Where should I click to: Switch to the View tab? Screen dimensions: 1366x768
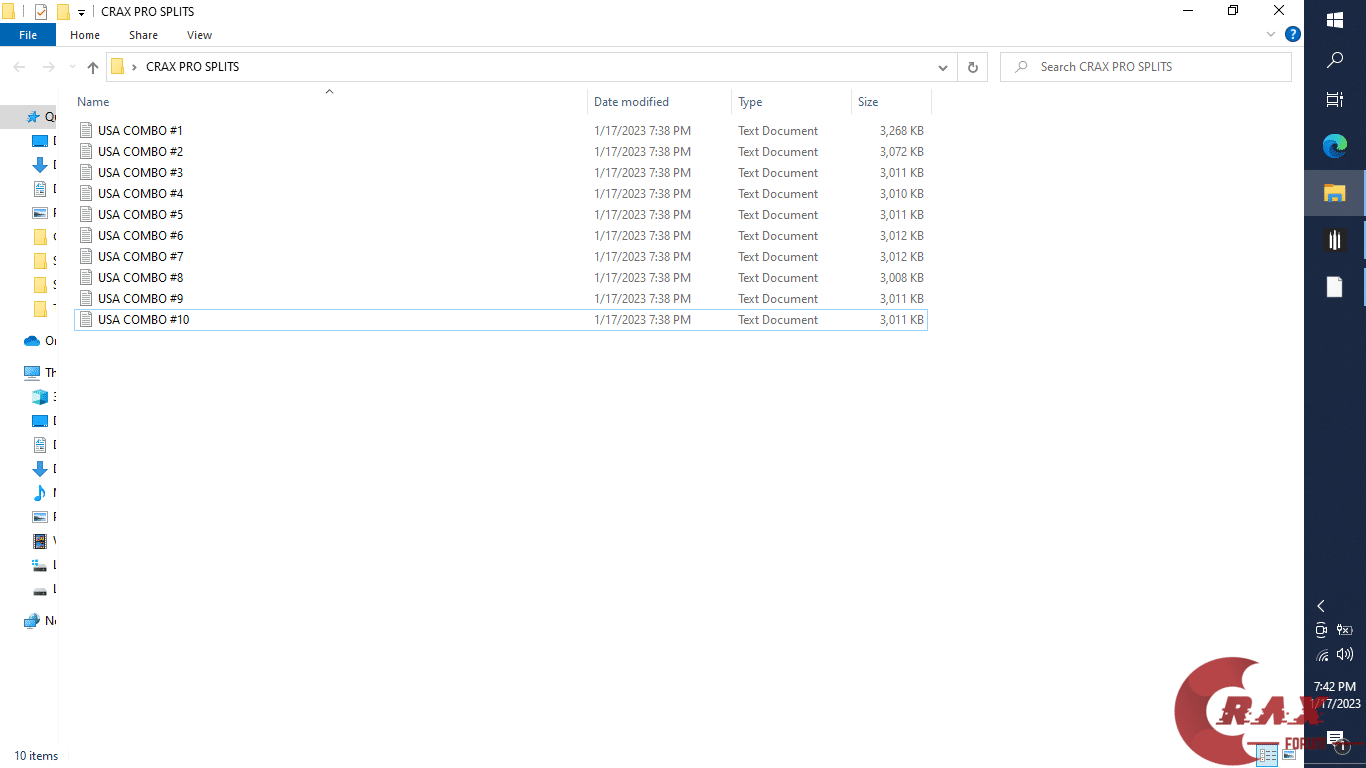[x=199, y=34]
